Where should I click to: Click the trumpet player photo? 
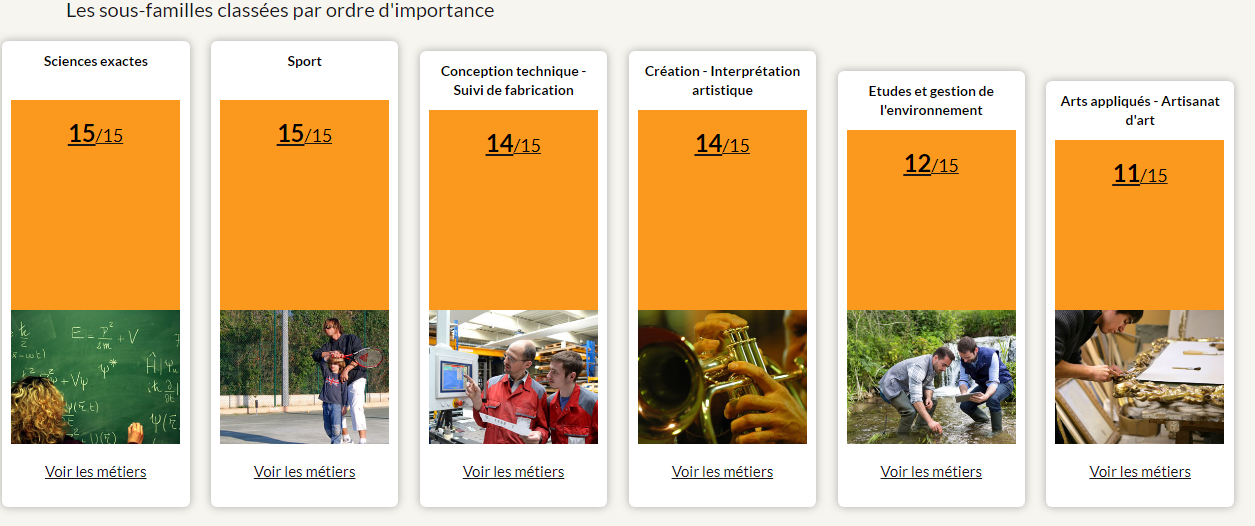tap(722, 377)
